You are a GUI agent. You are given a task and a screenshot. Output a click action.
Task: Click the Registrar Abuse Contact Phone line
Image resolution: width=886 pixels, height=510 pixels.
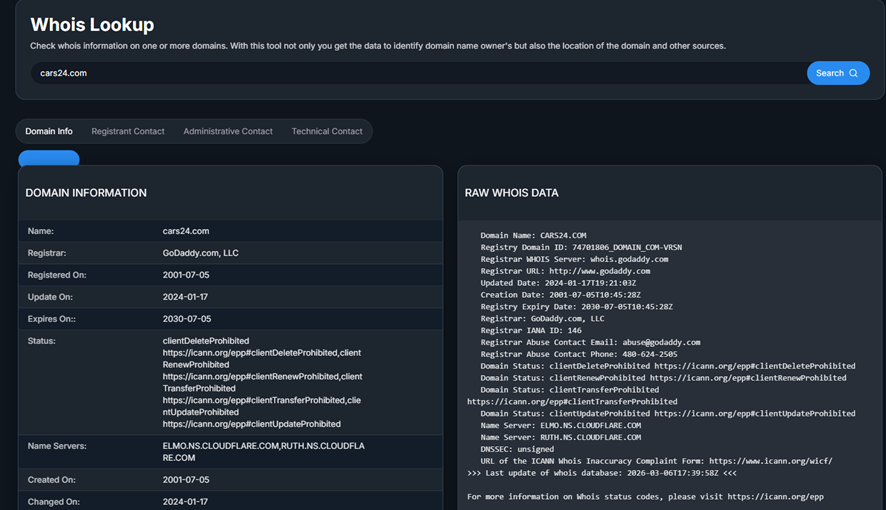579,354
